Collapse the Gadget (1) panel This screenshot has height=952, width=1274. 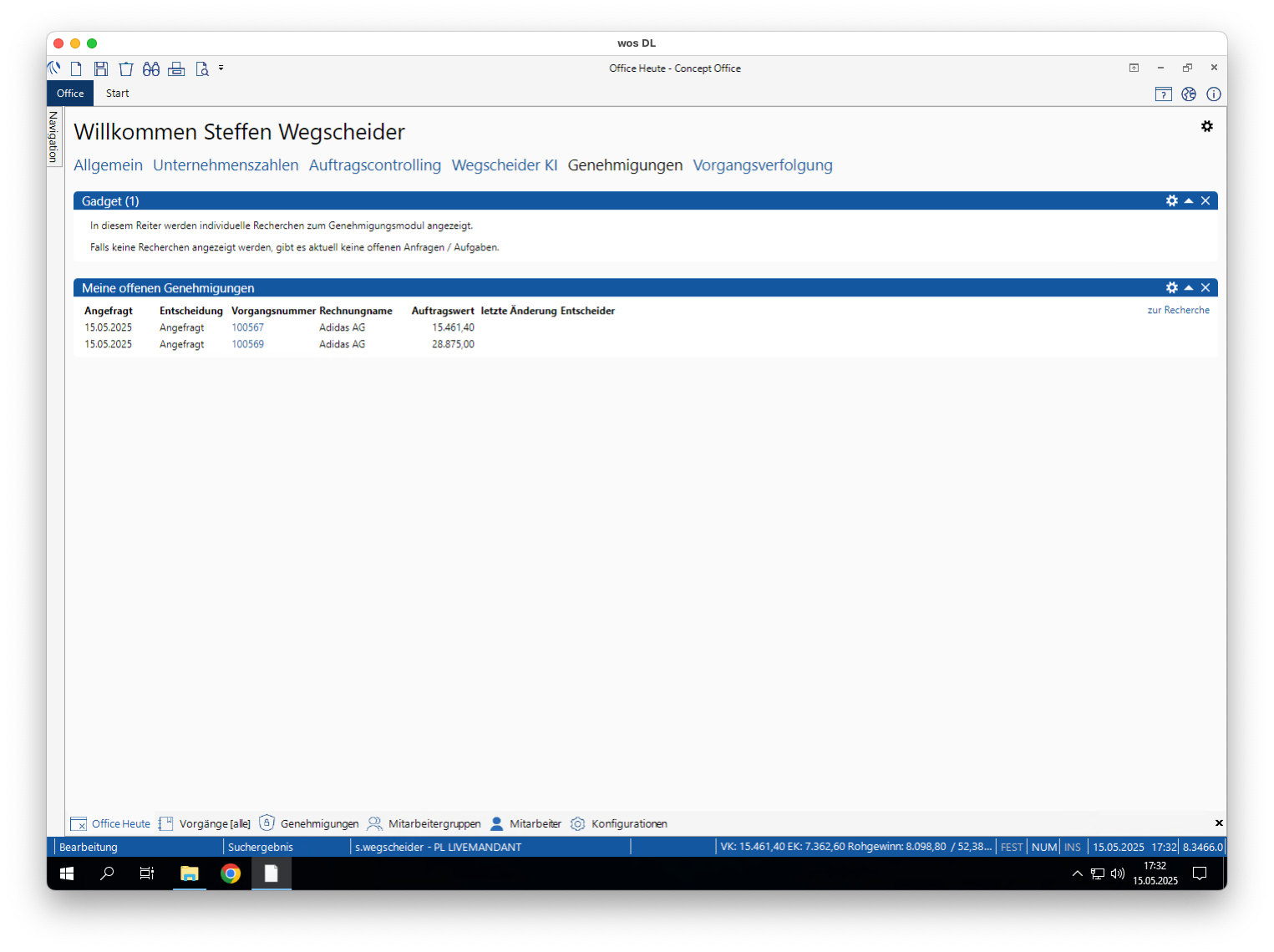(1189, 200)
